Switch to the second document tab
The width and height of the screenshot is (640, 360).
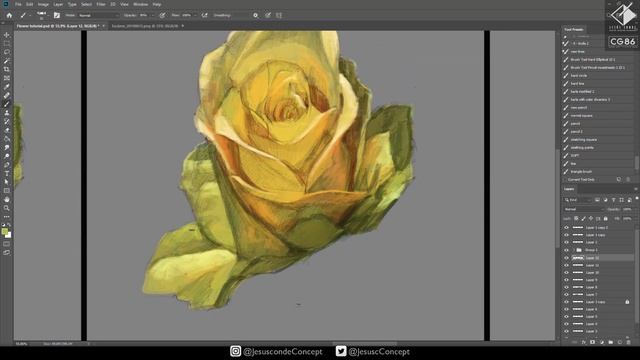point(145,26)
